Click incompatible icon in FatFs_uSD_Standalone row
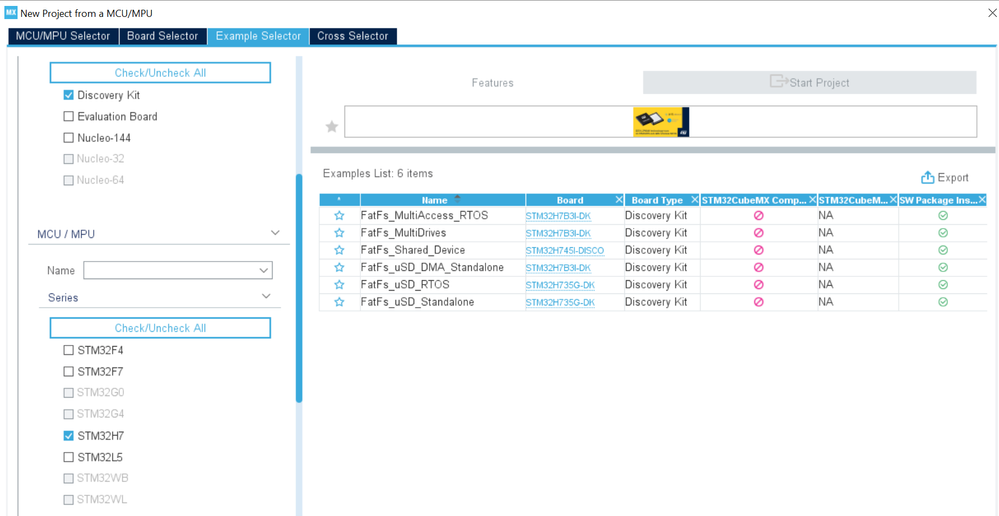 (758, 302)
